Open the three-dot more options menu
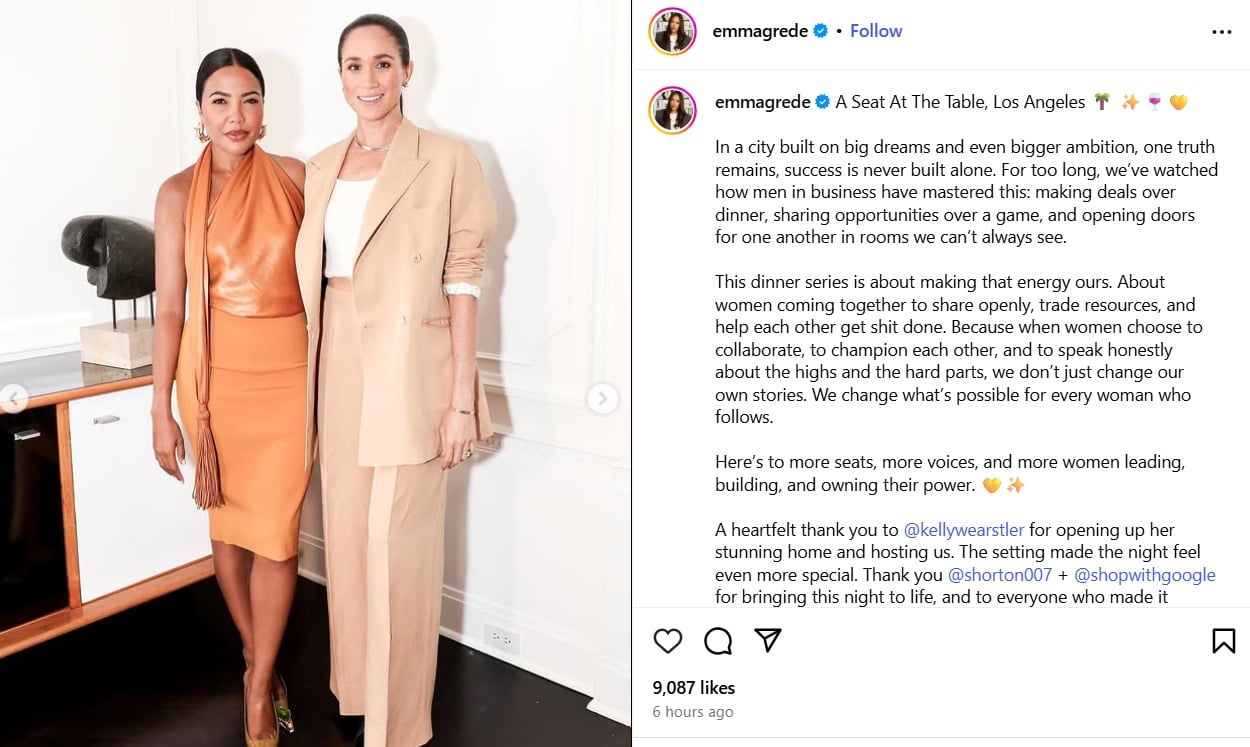 pos(1221,32)
